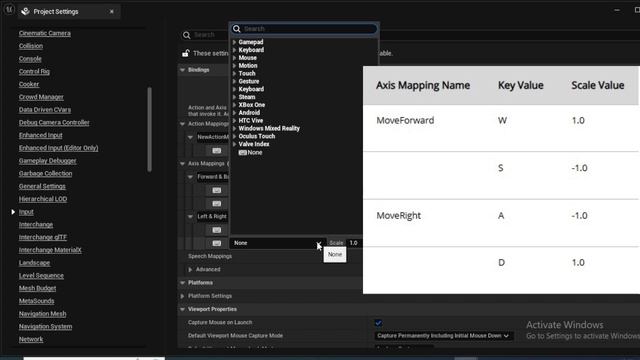
Task: Open Navigation System settings
Action: (45, 327)
